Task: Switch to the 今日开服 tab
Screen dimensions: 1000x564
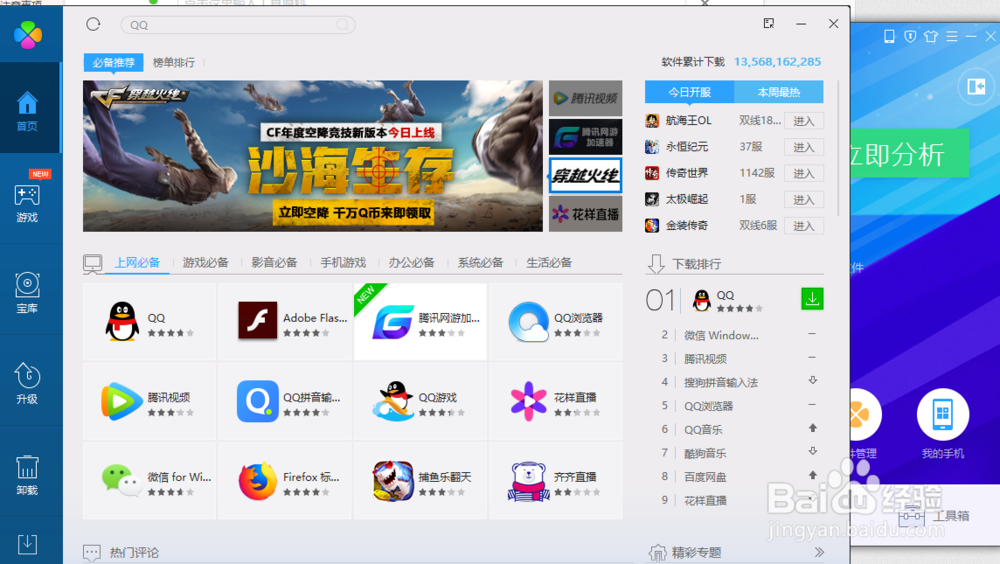Action: click(x=689, y=92)
